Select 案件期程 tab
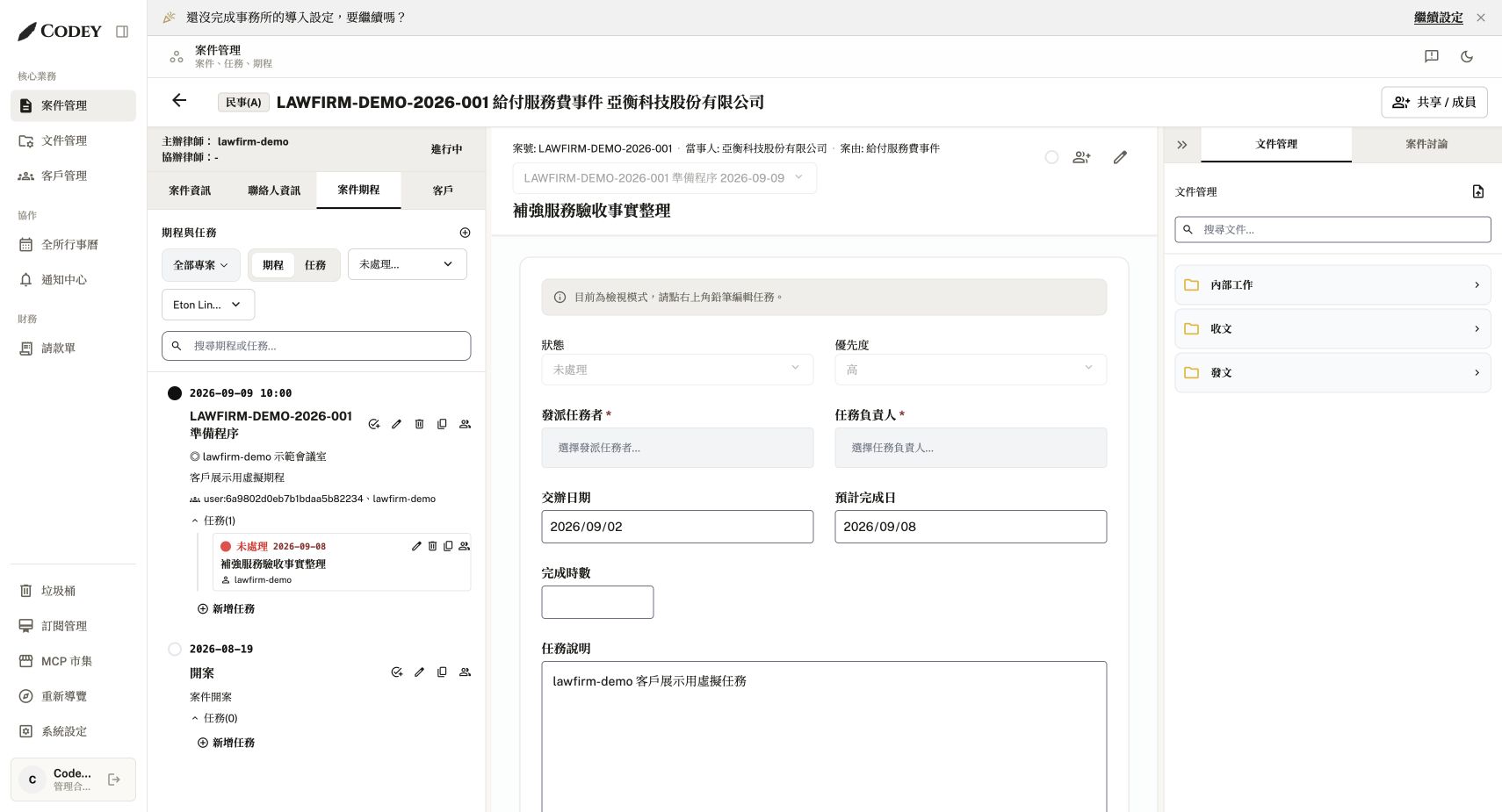Image resolution: width=1502 pixels, height=812 pixels. tap(358, 190)
